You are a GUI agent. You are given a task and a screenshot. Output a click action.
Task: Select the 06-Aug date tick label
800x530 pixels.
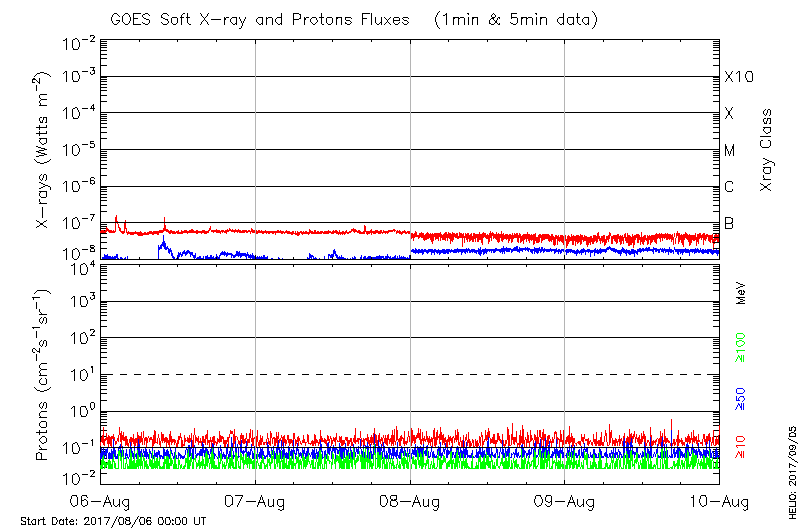[x=101, y=500]
